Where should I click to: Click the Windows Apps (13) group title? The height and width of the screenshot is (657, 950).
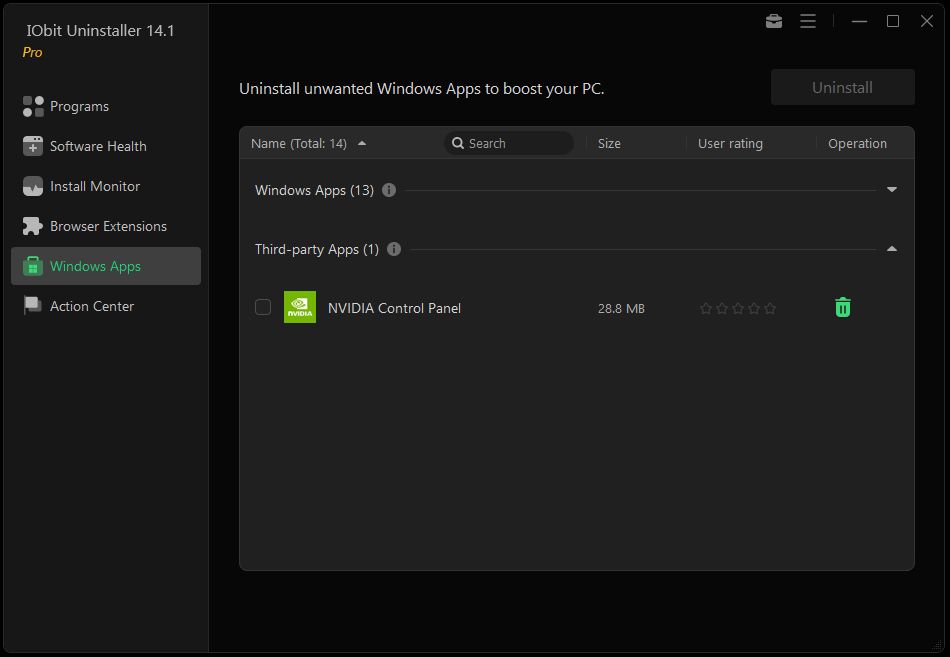314,190
